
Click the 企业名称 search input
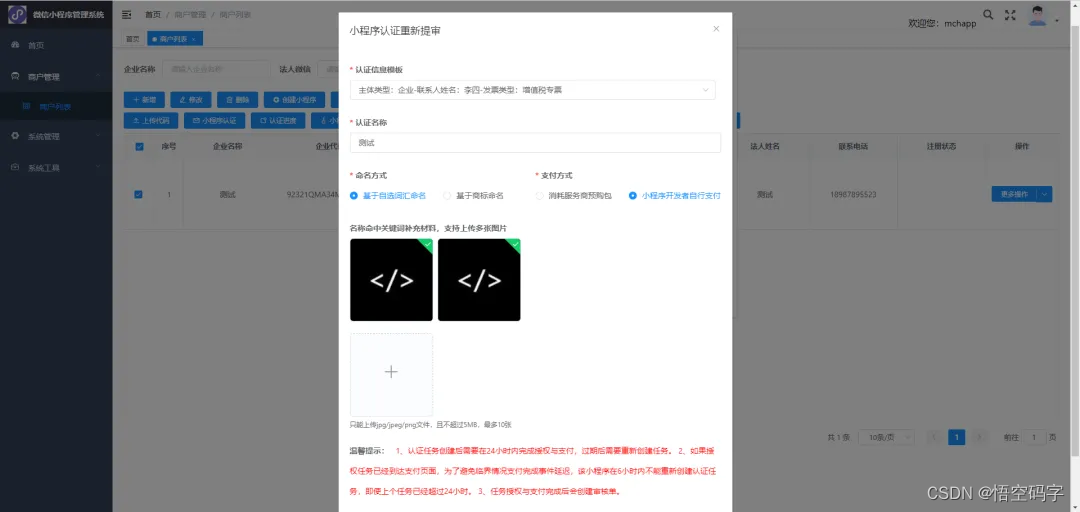click(x=216, y=69)
